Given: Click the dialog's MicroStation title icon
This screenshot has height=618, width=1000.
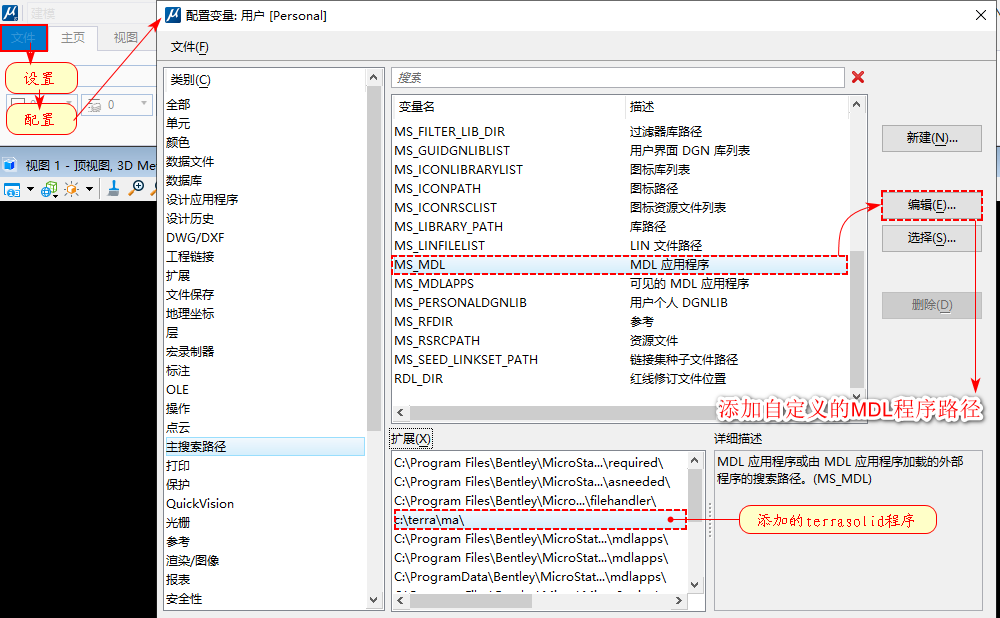Looking at the screenshot, I should [x=173, y=15].
